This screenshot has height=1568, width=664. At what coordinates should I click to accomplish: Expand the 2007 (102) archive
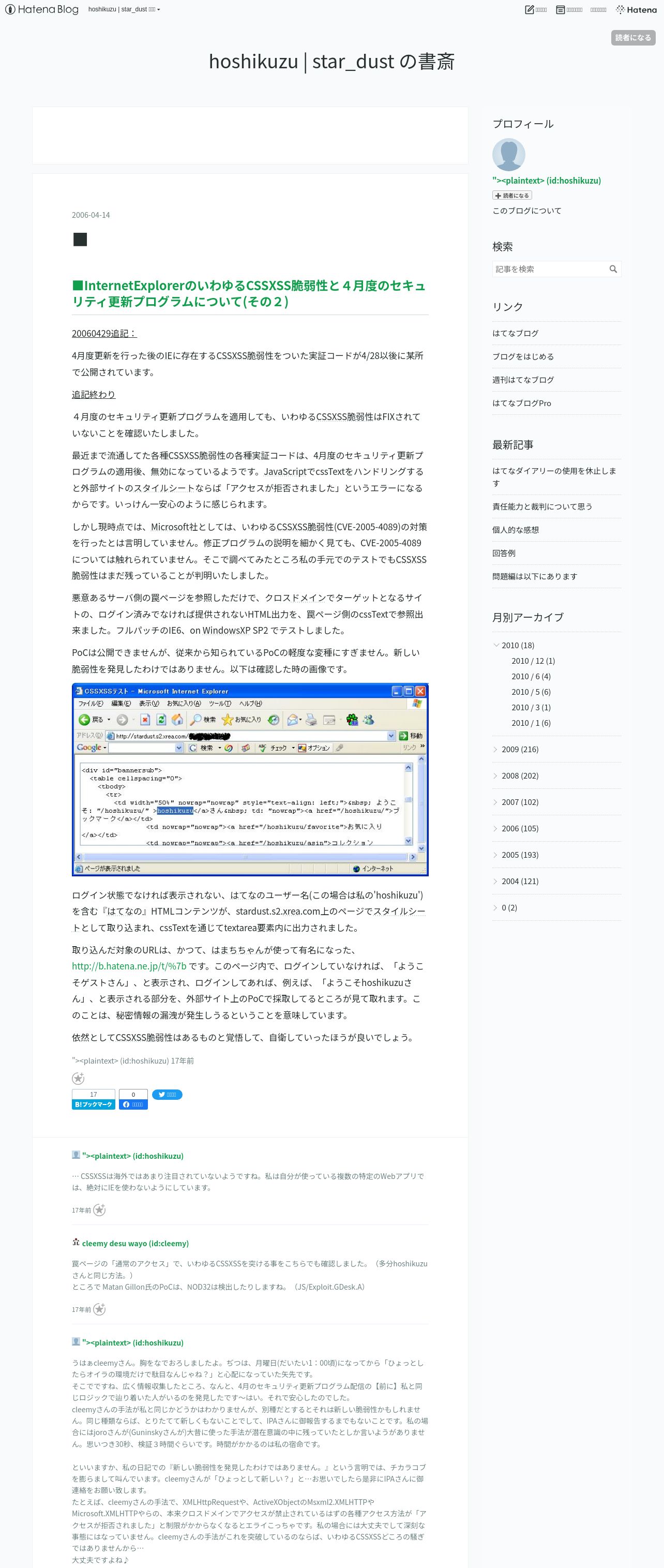(x=495, y=802)
